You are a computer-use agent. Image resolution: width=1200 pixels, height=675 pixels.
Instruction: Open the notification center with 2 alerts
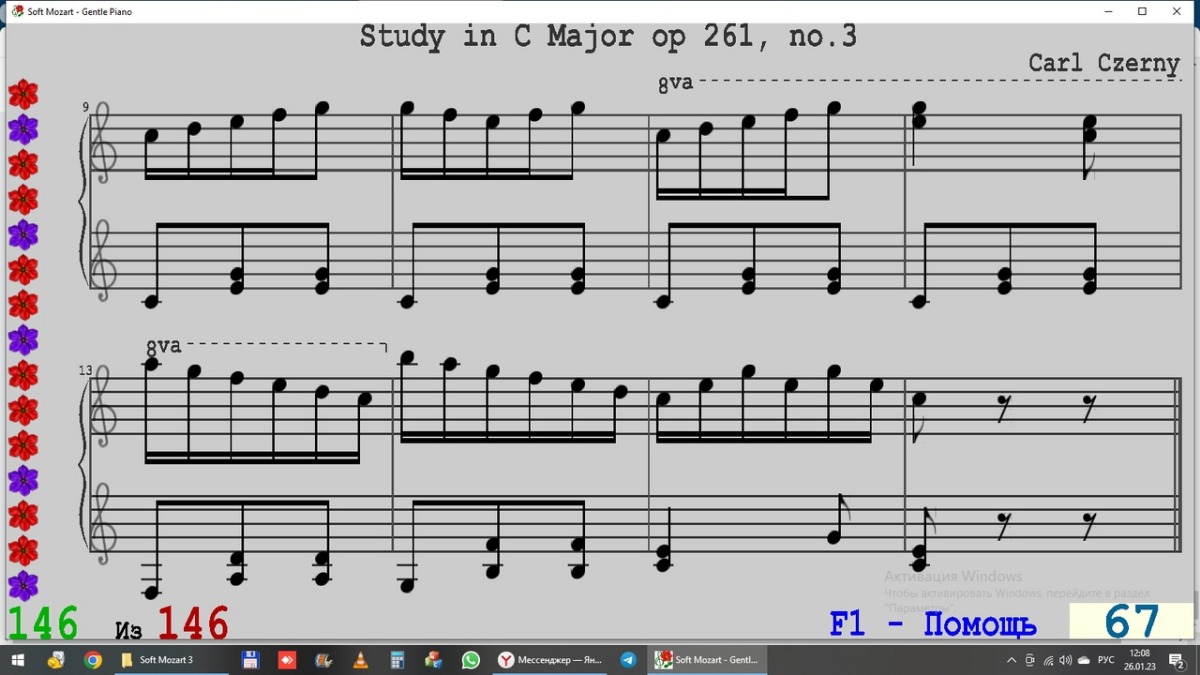click(x=1178, y=660)
